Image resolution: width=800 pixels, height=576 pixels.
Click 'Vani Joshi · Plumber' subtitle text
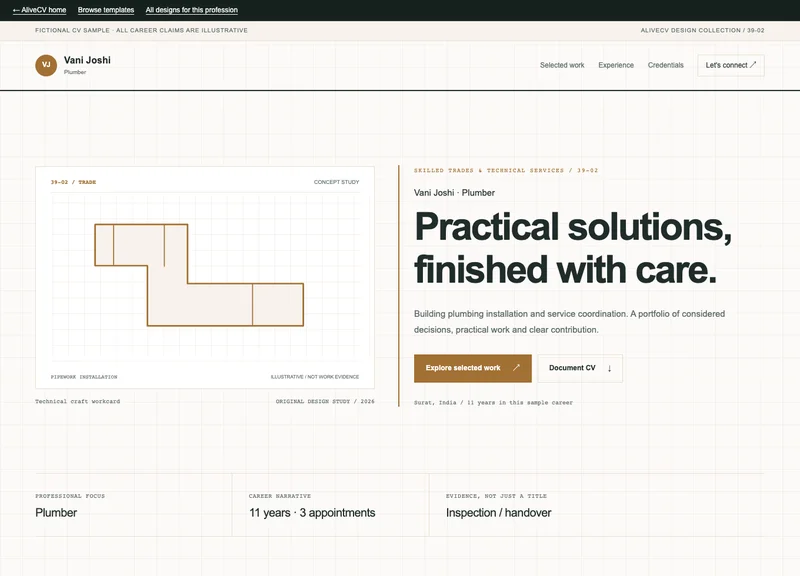pos(454,192)
